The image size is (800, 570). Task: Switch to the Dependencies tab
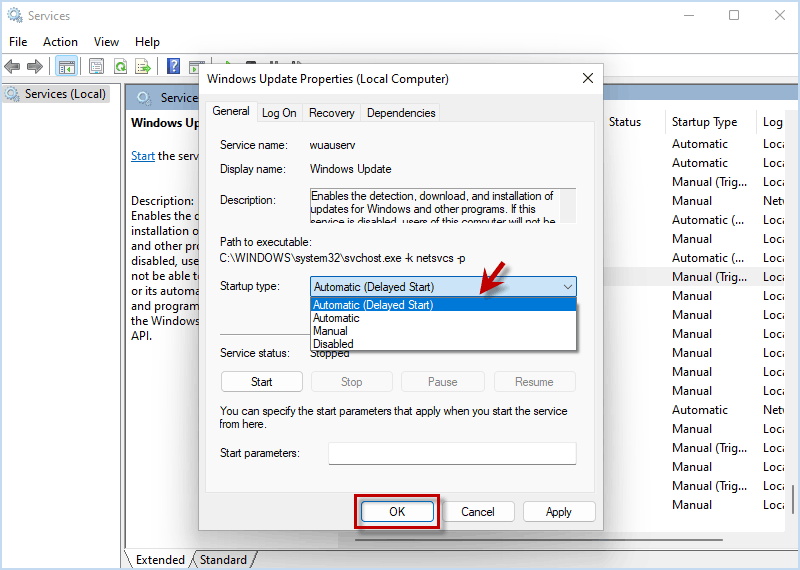click(x=401, y=113)
